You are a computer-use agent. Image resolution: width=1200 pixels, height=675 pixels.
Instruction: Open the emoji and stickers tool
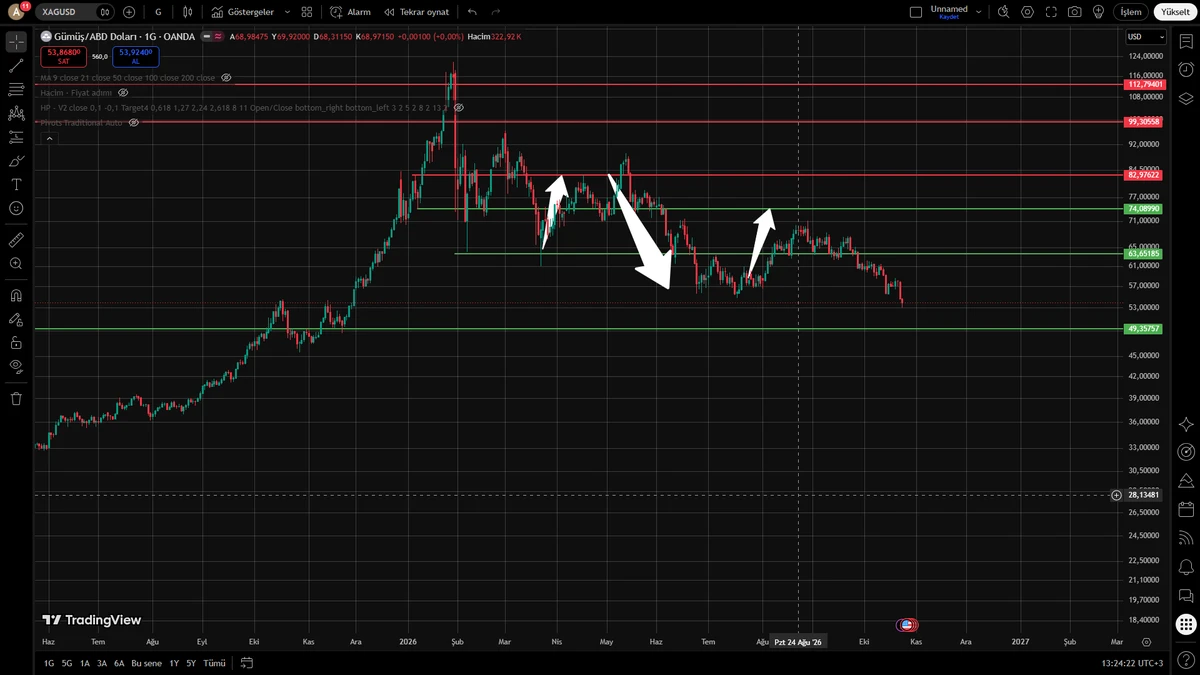pos(16,208)
